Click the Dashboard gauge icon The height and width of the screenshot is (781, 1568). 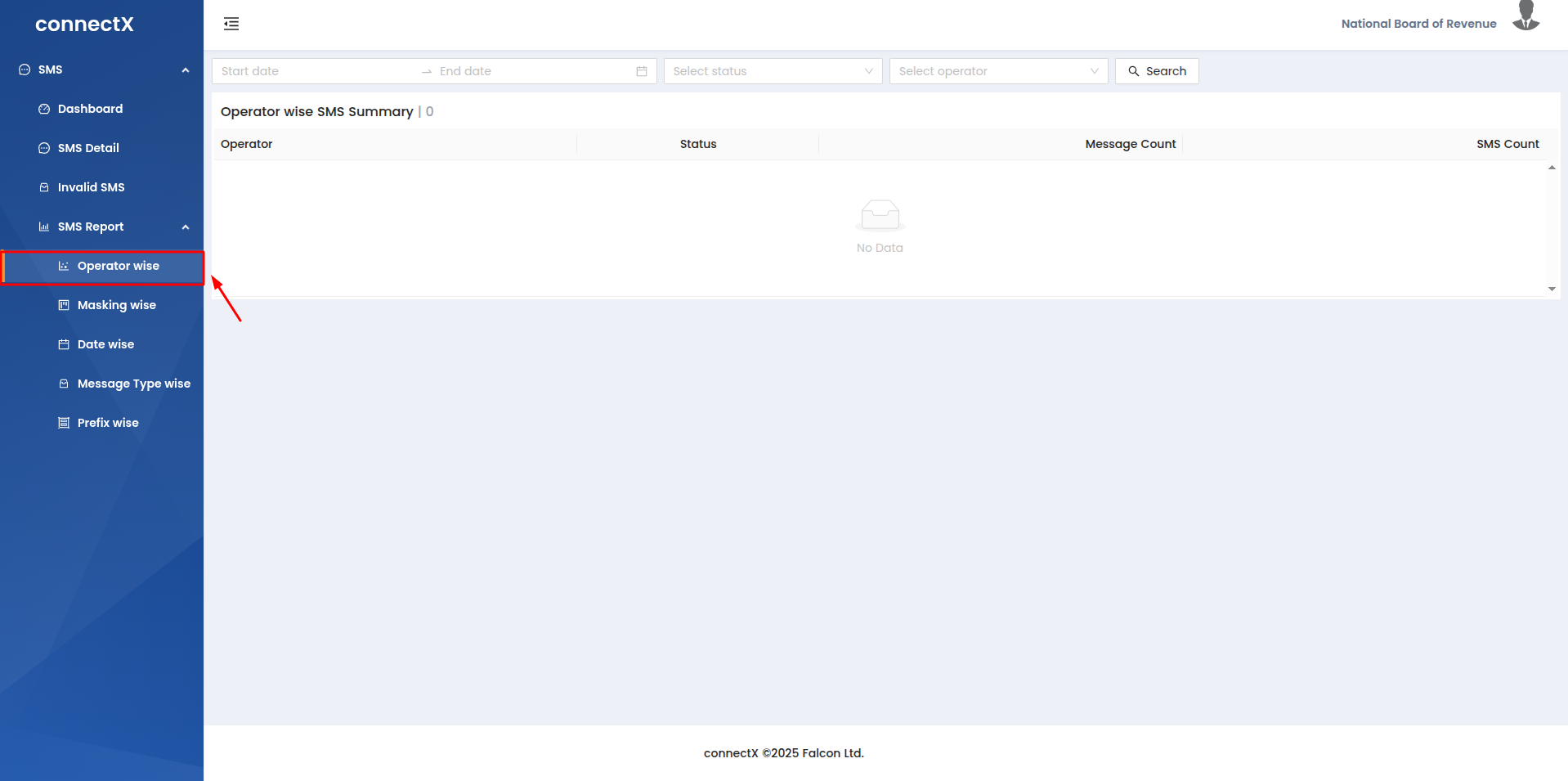tap(44, 109)
